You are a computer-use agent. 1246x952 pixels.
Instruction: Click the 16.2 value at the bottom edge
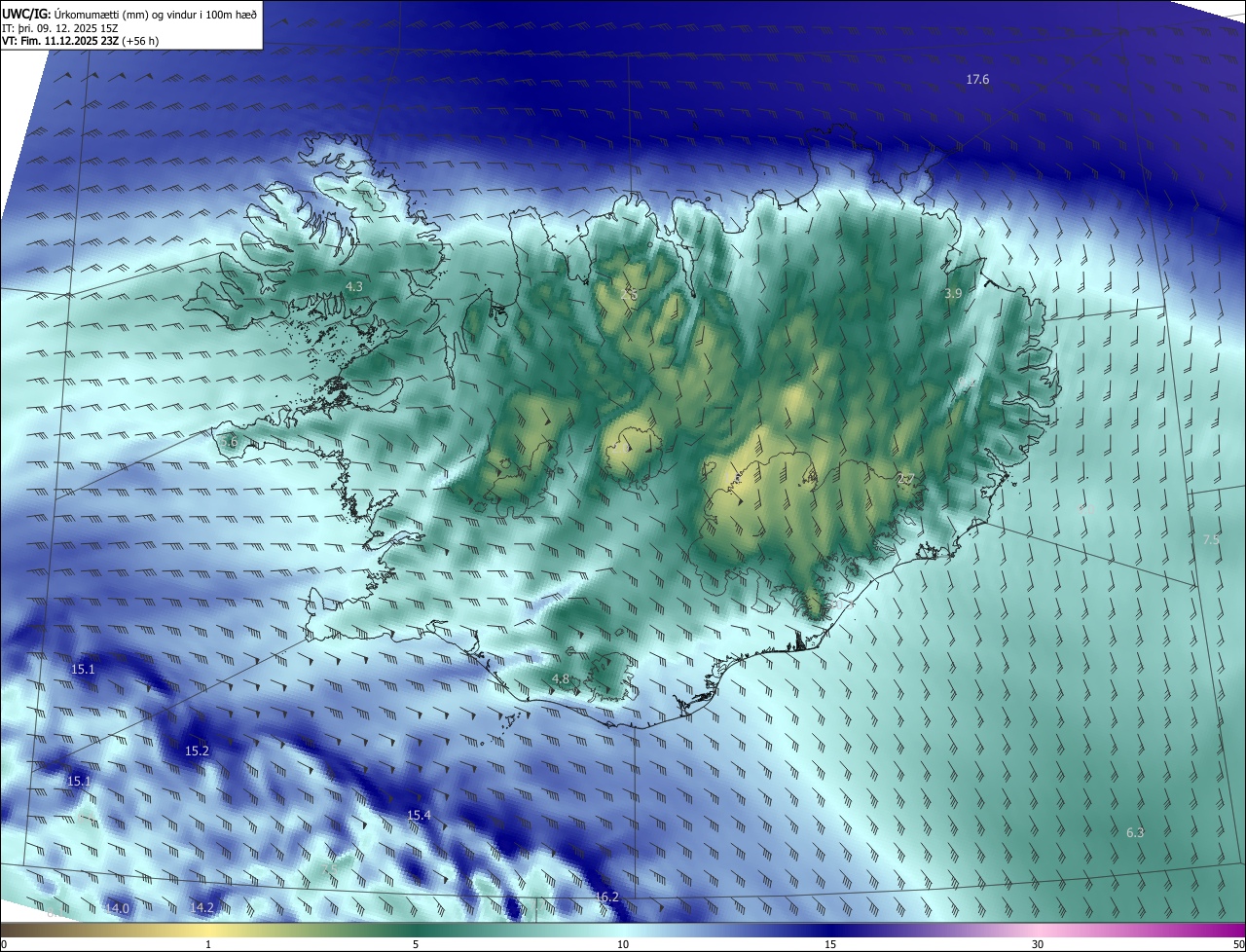click(606, 897)
